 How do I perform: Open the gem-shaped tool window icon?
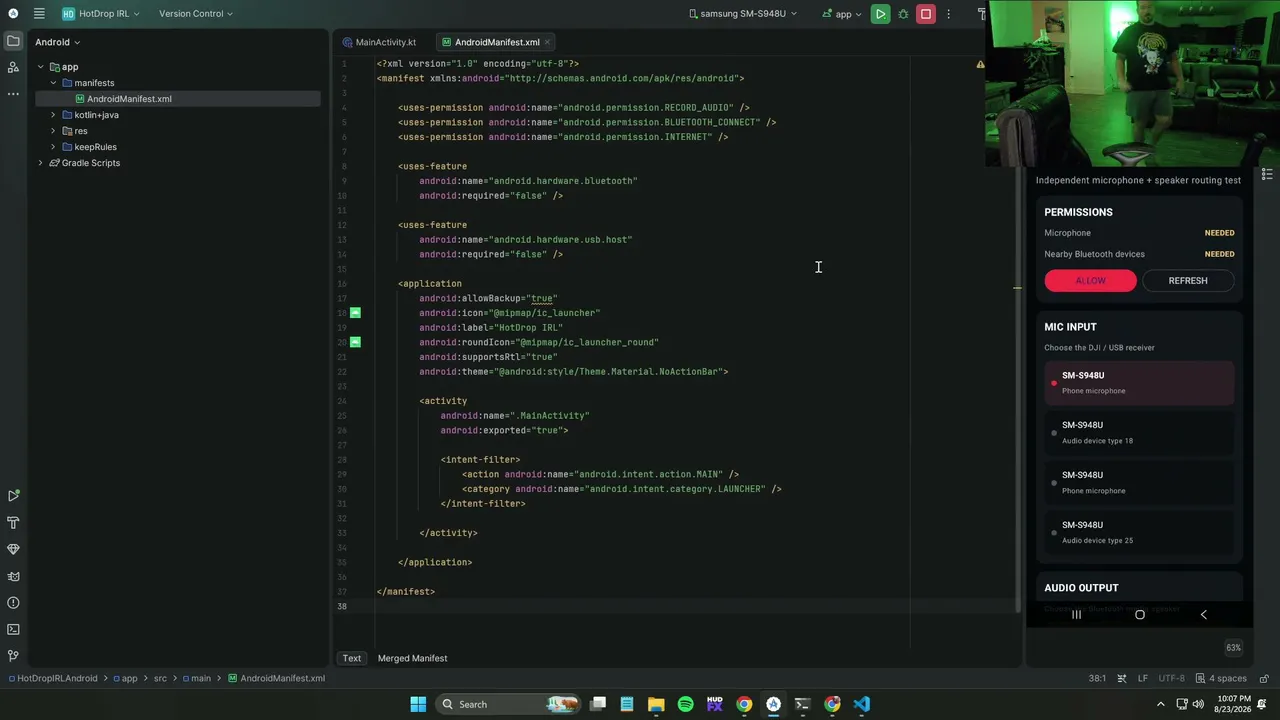(x=13, y=549)
